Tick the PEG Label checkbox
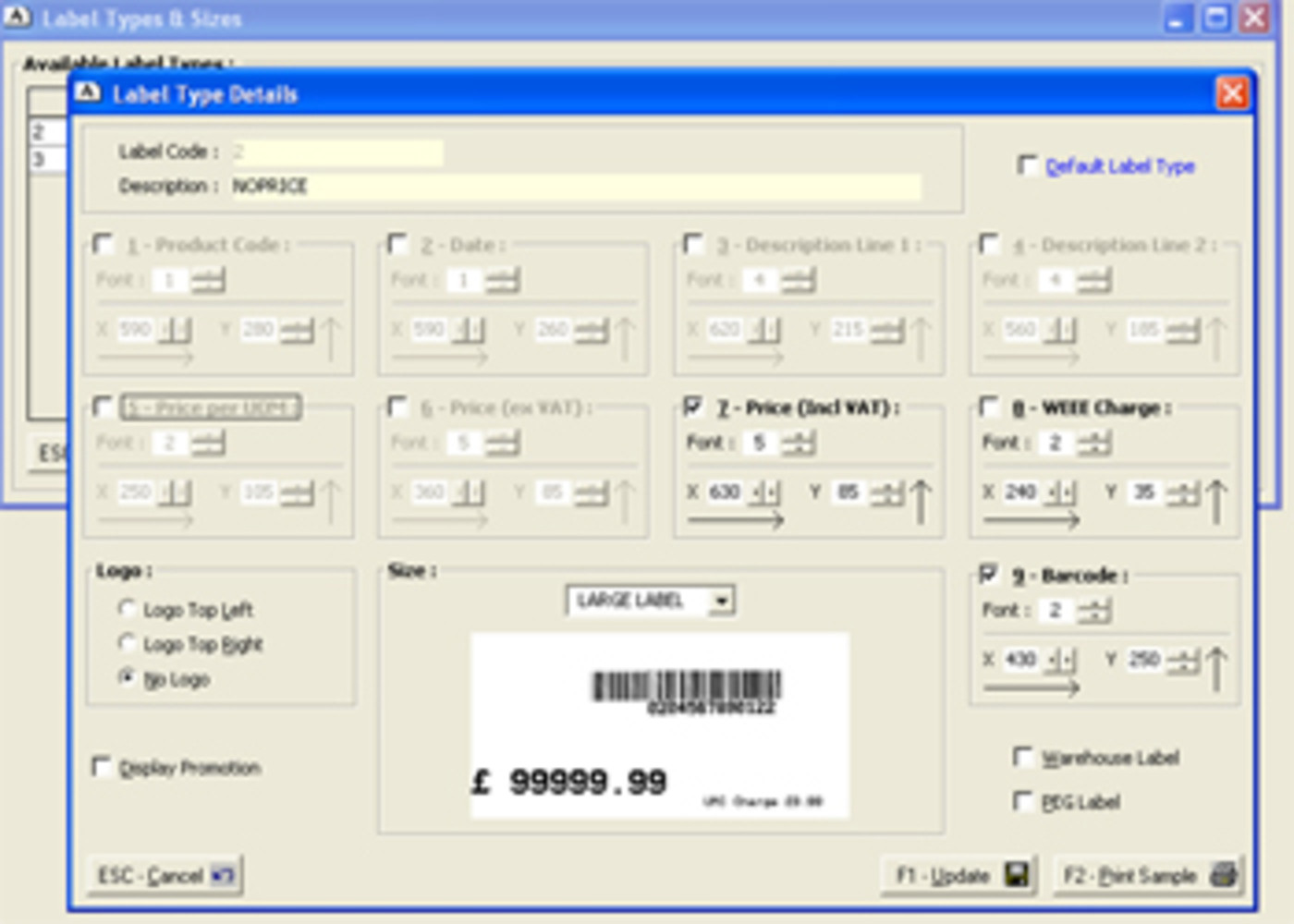1294x924 pixels. coord(1022,800)
